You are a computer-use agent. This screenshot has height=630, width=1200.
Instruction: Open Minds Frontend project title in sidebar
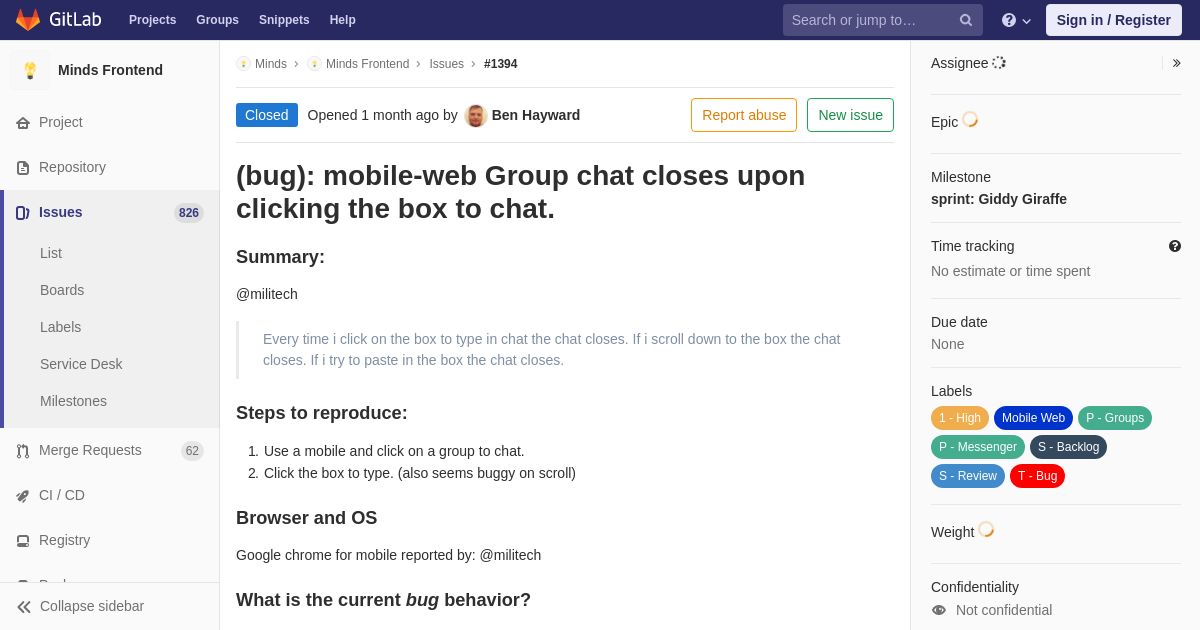tap(110, 70)
